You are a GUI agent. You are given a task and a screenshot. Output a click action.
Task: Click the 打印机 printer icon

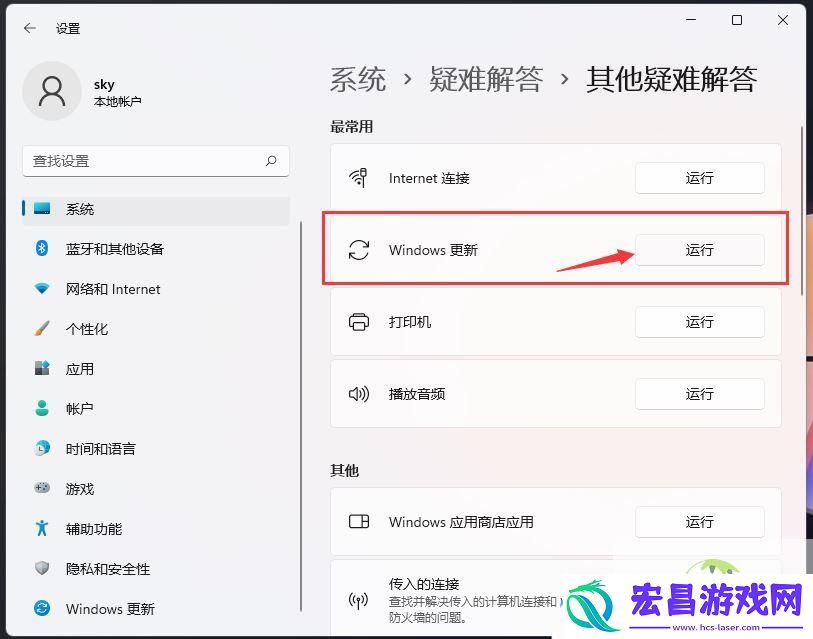point(358,322)
